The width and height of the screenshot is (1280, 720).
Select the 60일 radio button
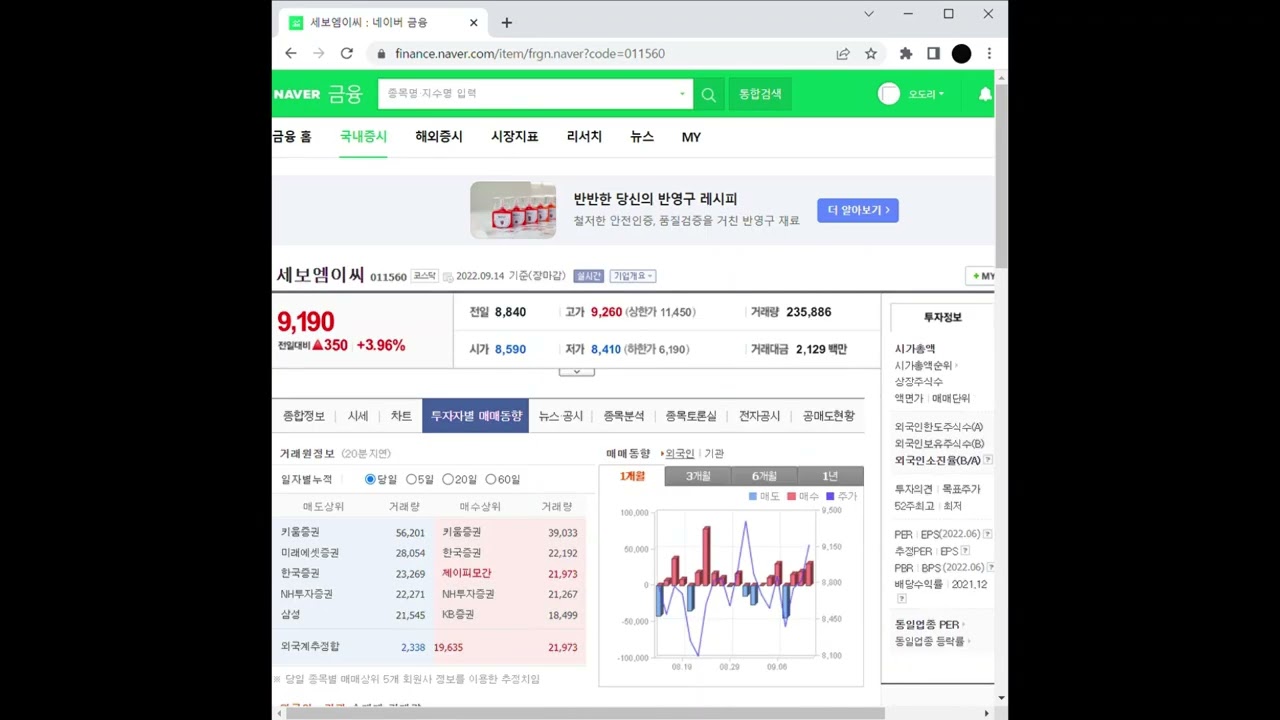pos(491,480)
